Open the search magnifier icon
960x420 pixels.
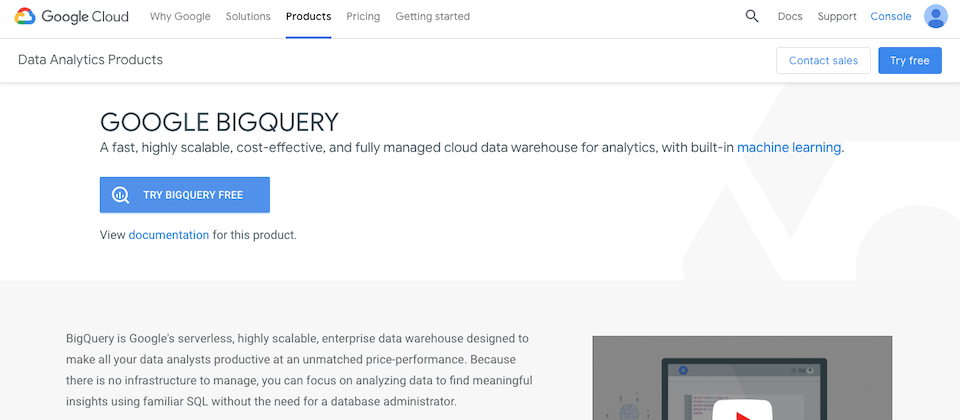pos(752,17)
